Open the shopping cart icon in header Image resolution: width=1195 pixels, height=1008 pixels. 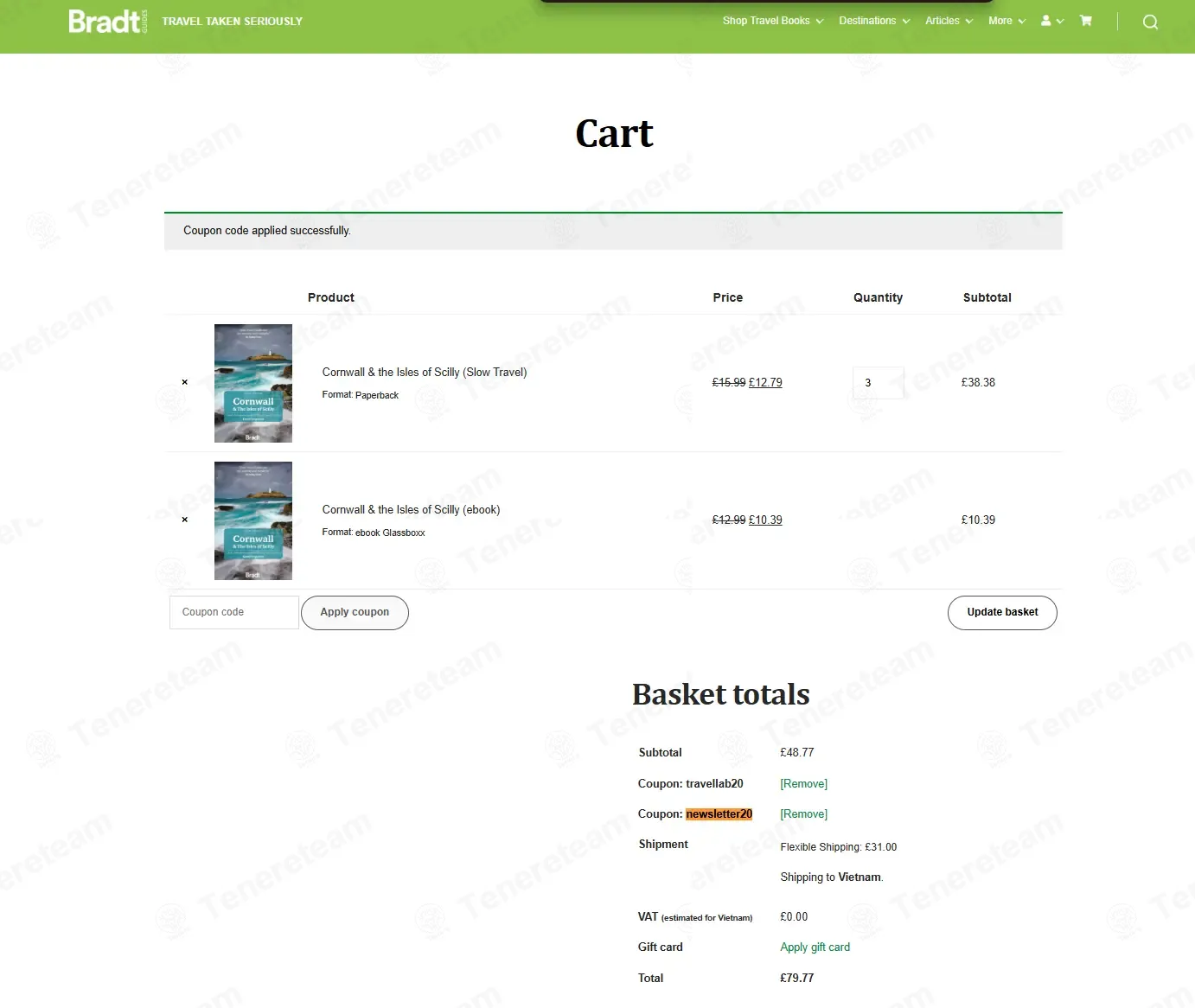click(x=1086, y=21)
